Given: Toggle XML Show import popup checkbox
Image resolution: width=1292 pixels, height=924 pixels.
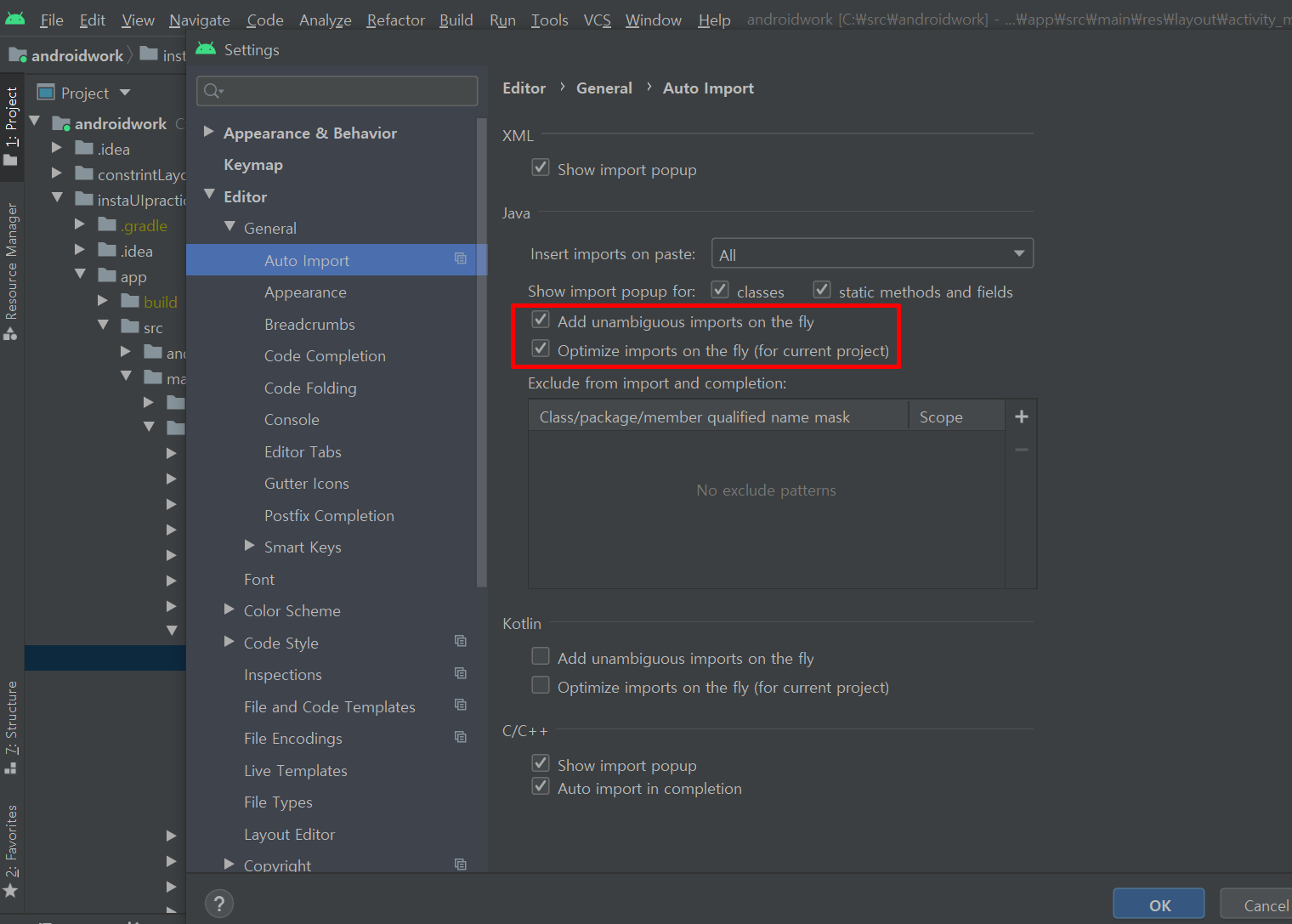Looking at the screenshot, I should coord(541,167).
